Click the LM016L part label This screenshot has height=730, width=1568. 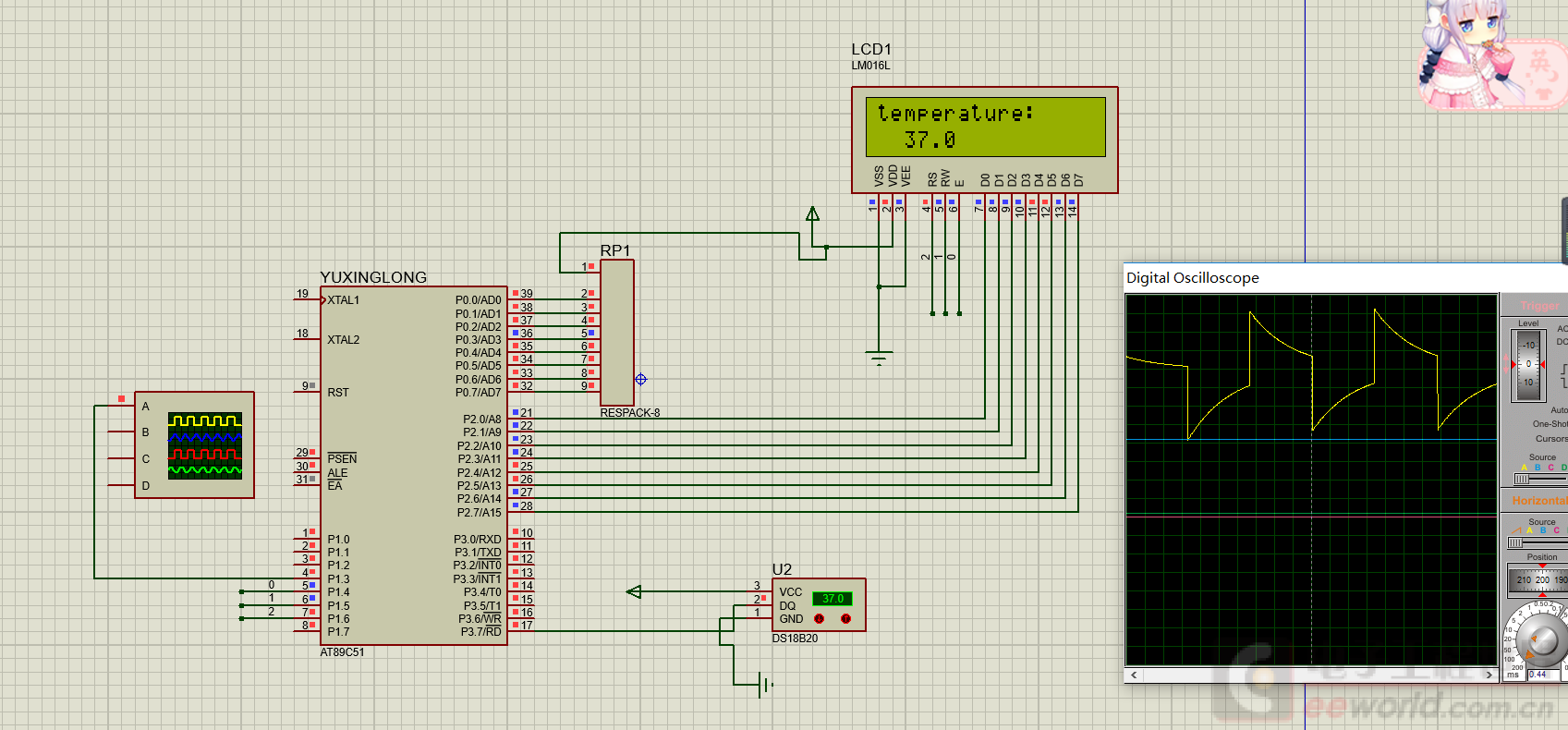point(870,66)
